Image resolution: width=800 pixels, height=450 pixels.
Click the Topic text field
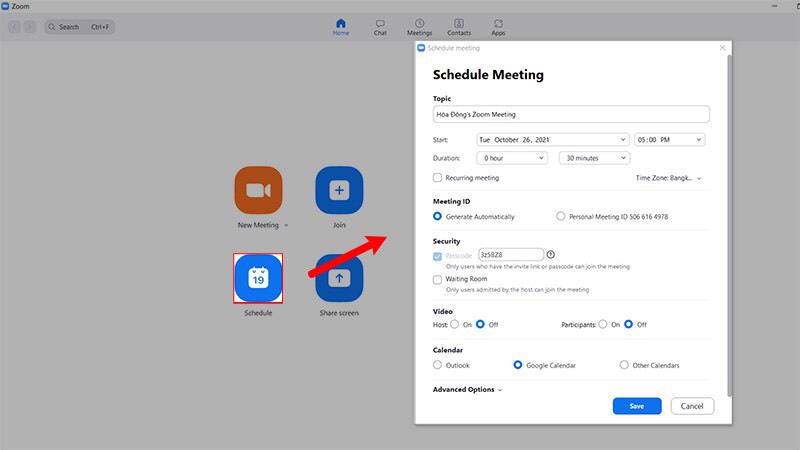[x=571, y=114]
